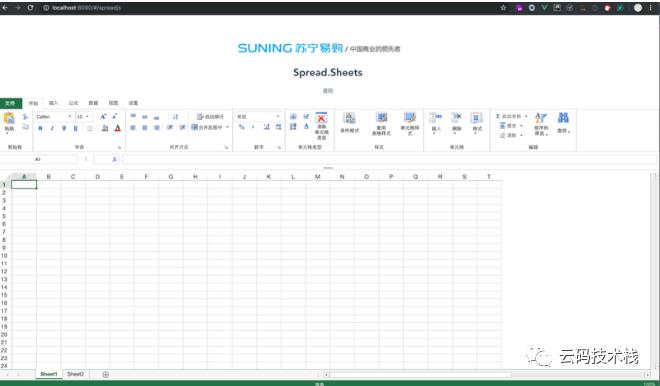
Task: Open the alignment group dialog launcher
Action: pos(226,147)
